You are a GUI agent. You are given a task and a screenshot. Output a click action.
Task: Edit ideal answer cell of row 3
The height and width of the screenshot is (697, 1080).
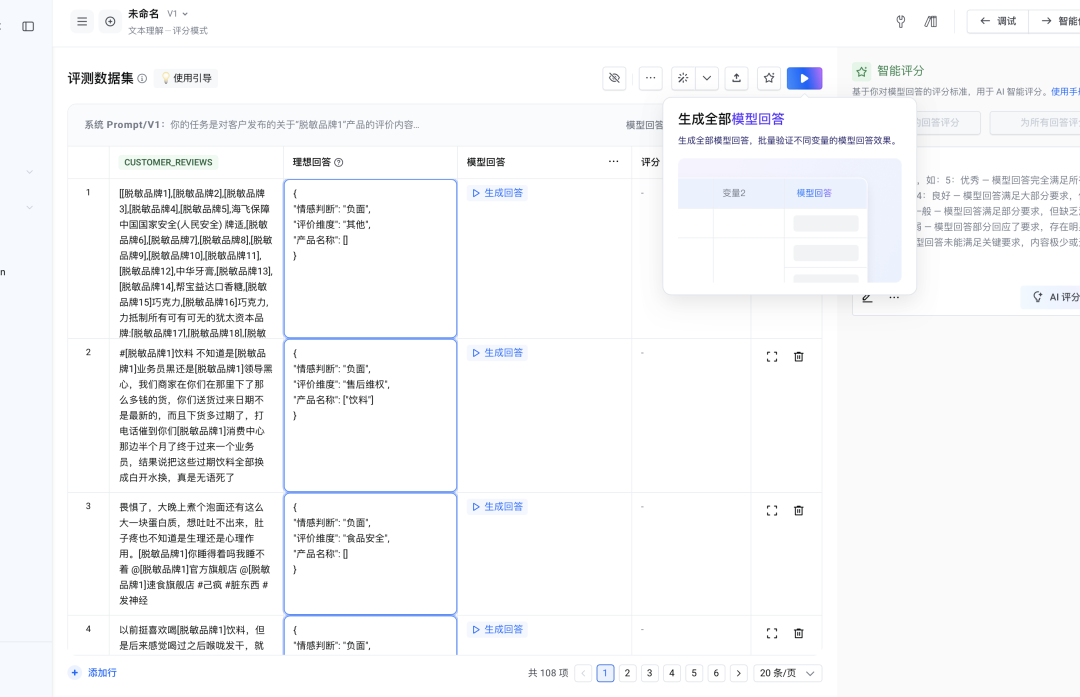coord(371,554)
